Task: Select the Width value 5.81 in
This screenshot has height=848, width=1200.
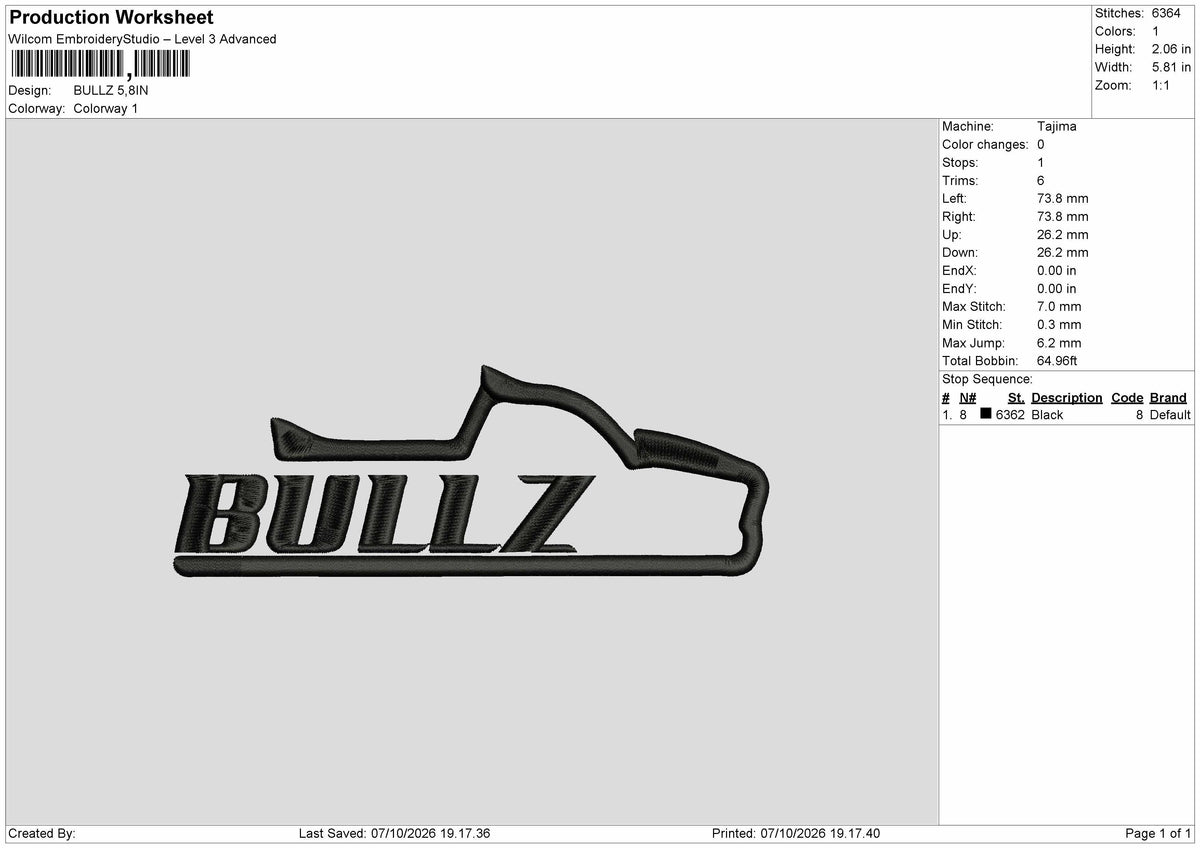Action: point(1172,67)
